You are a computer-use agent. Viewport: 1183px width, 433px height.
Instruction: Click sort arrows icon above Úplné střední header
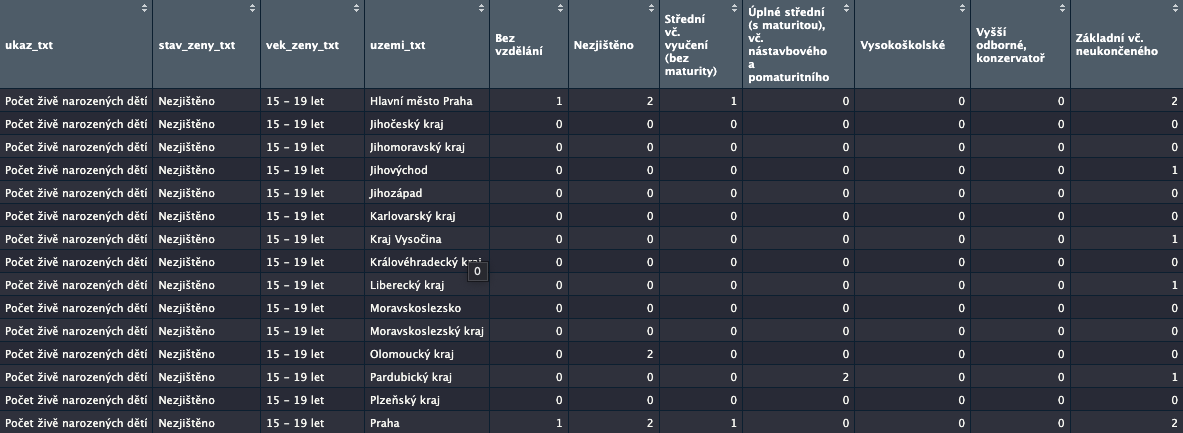pos(847,8)
